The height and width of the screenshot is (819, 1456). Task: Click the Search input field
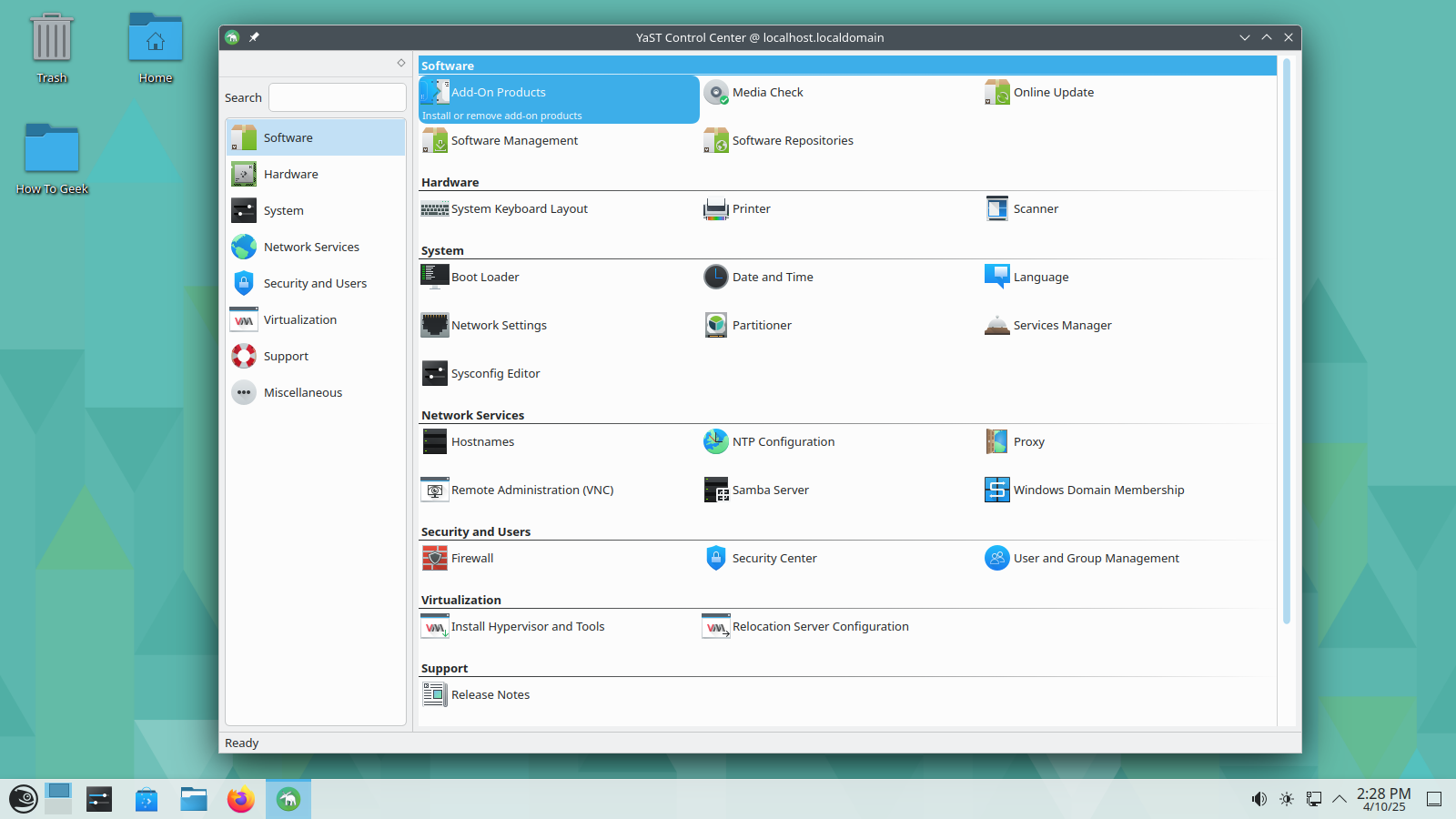[x=338, y=97]
